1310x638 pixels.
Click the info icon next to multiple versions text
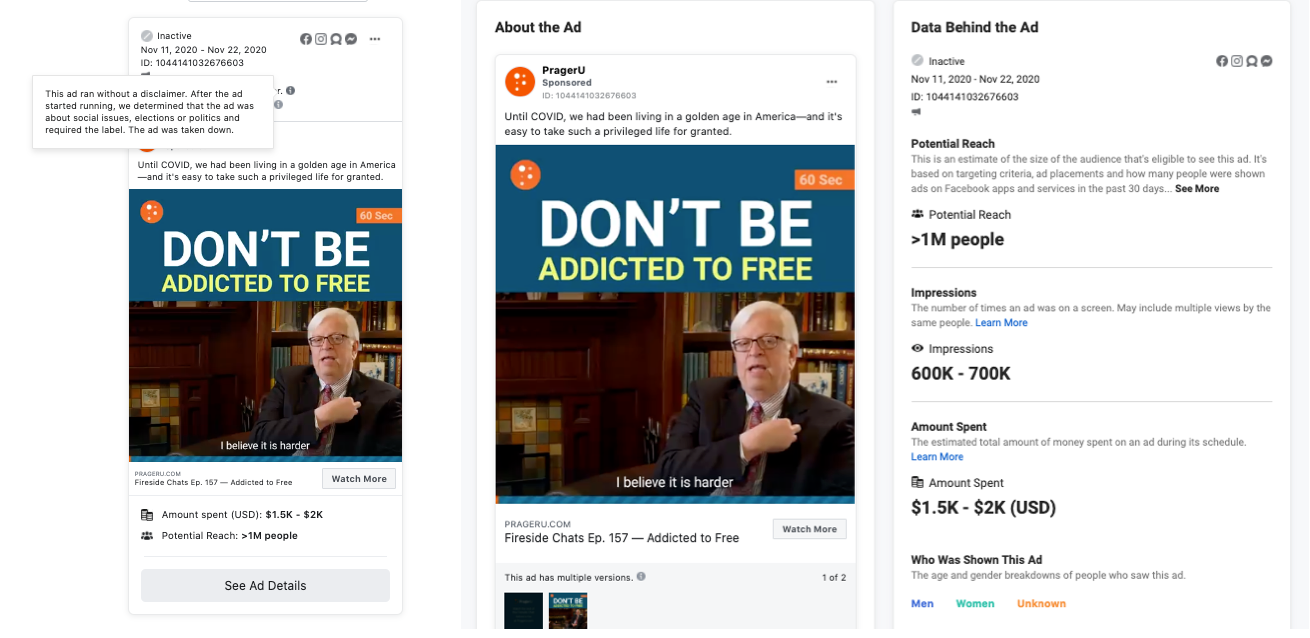(641, 577)
